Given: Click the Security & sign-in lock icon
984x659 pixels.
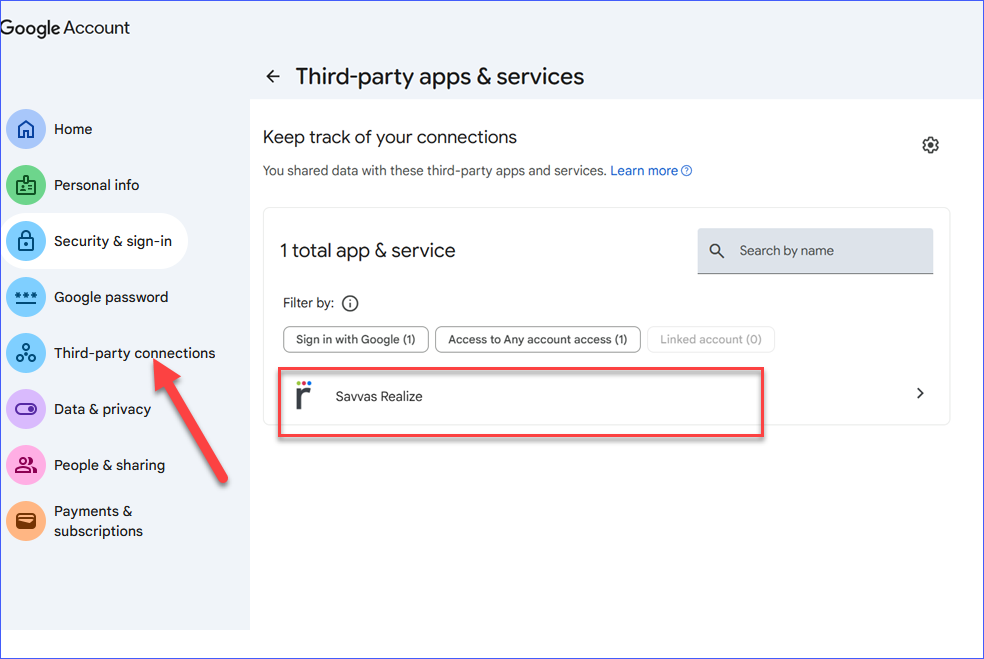Looking at the screenshot, I should click(26, 241).
